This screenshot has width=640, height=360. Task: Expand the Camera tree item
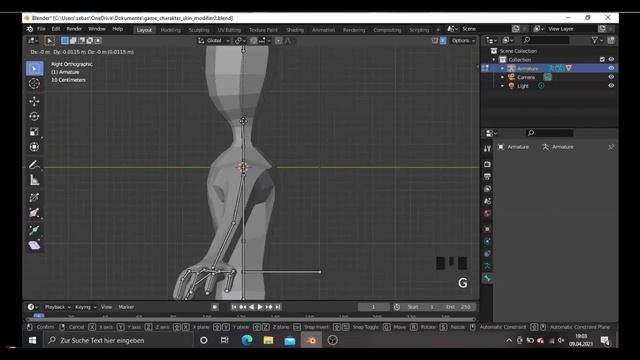point(502,77)
